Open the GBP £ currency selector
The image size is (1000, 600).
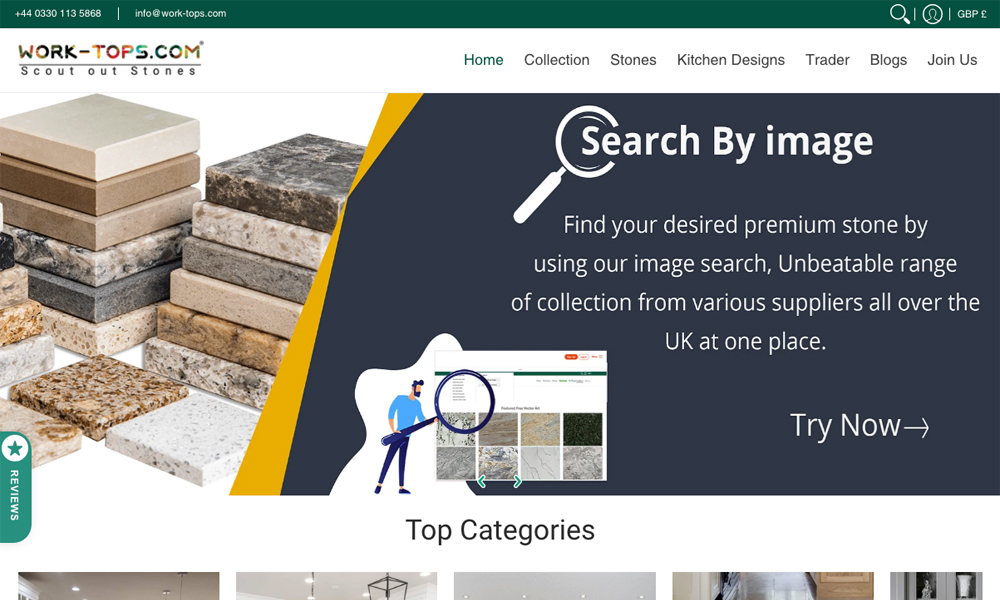(x=971, y=14)
